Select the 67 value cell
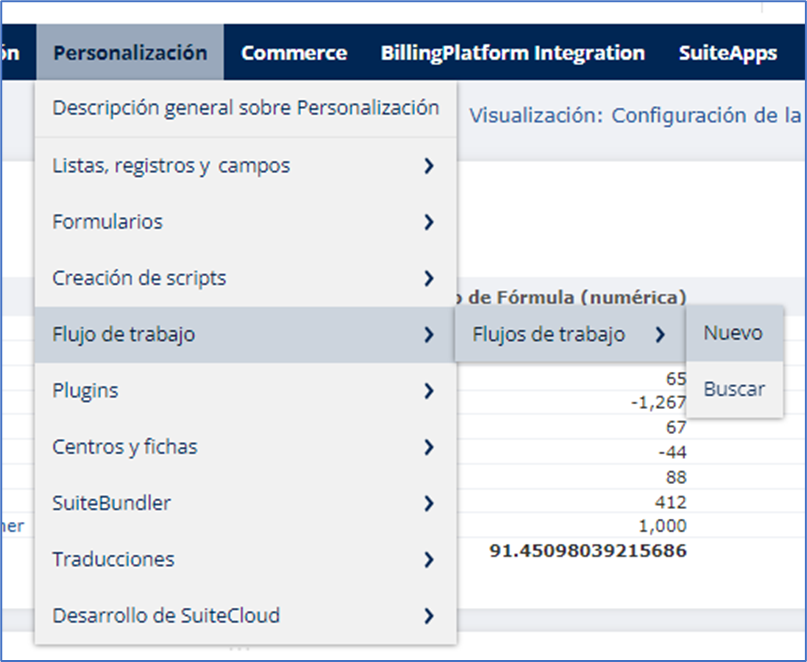The image size is (807, 662). pos(676,427)
